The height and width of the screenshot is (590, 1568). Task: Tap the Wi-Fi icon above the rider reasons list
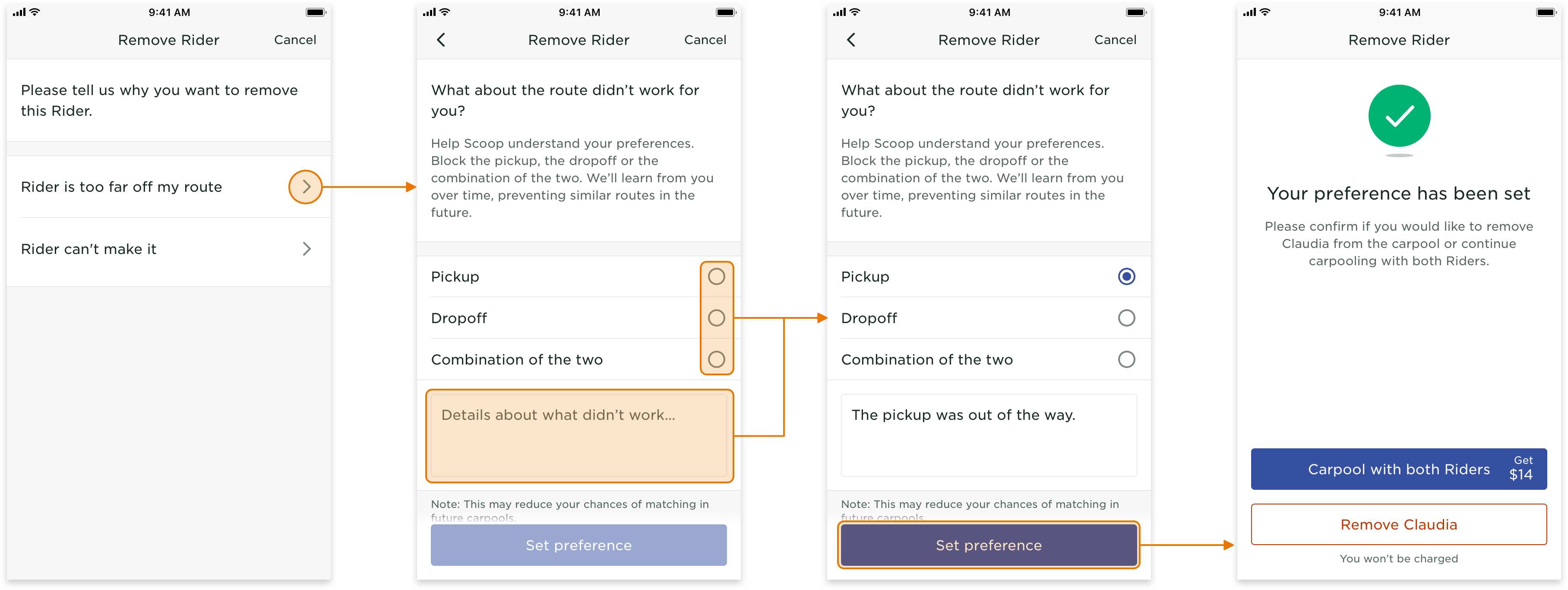pos(35,12)
